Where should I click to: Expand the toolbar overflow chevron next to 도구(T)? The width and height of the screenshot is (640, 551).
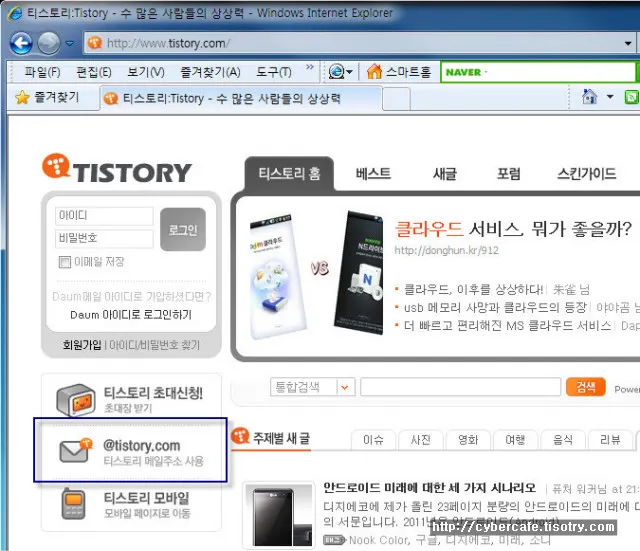click(310, 71)
